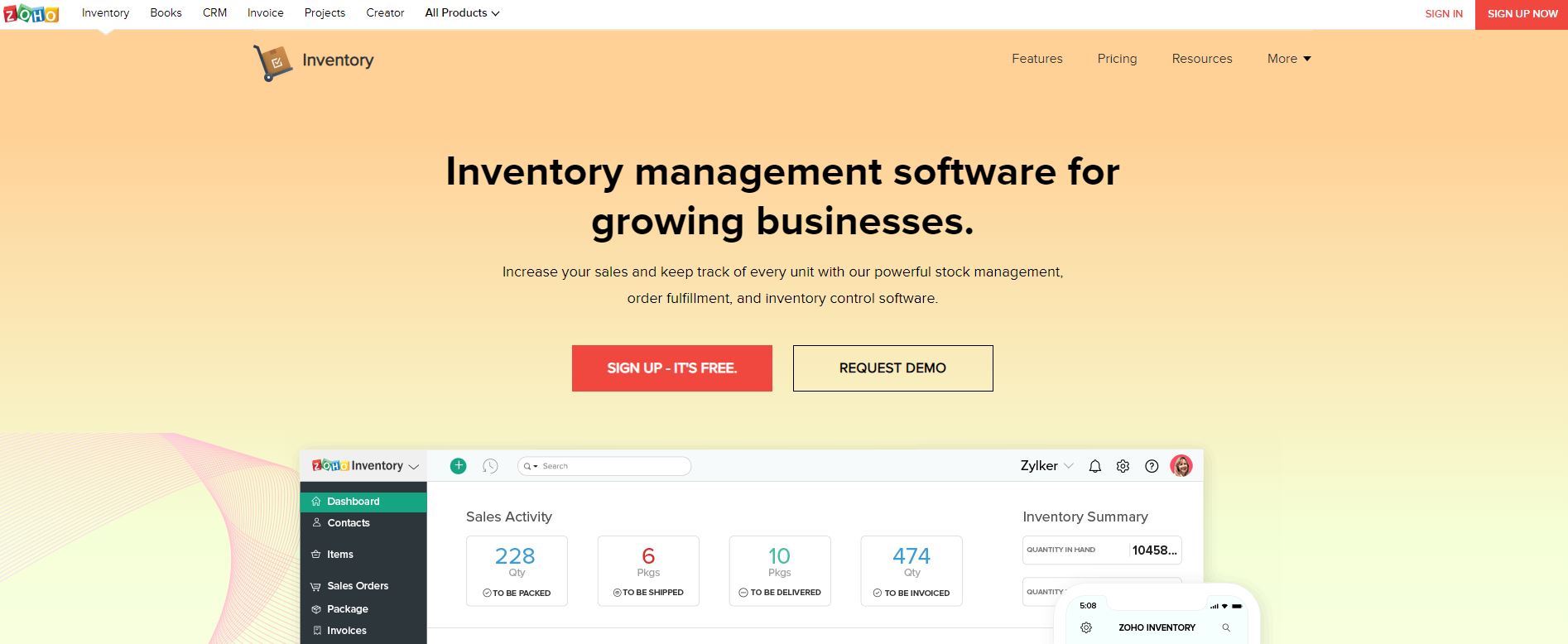This screenshot has width=1568, height=644.
Task: Click the SIGN IN link
Action: 1443,14
